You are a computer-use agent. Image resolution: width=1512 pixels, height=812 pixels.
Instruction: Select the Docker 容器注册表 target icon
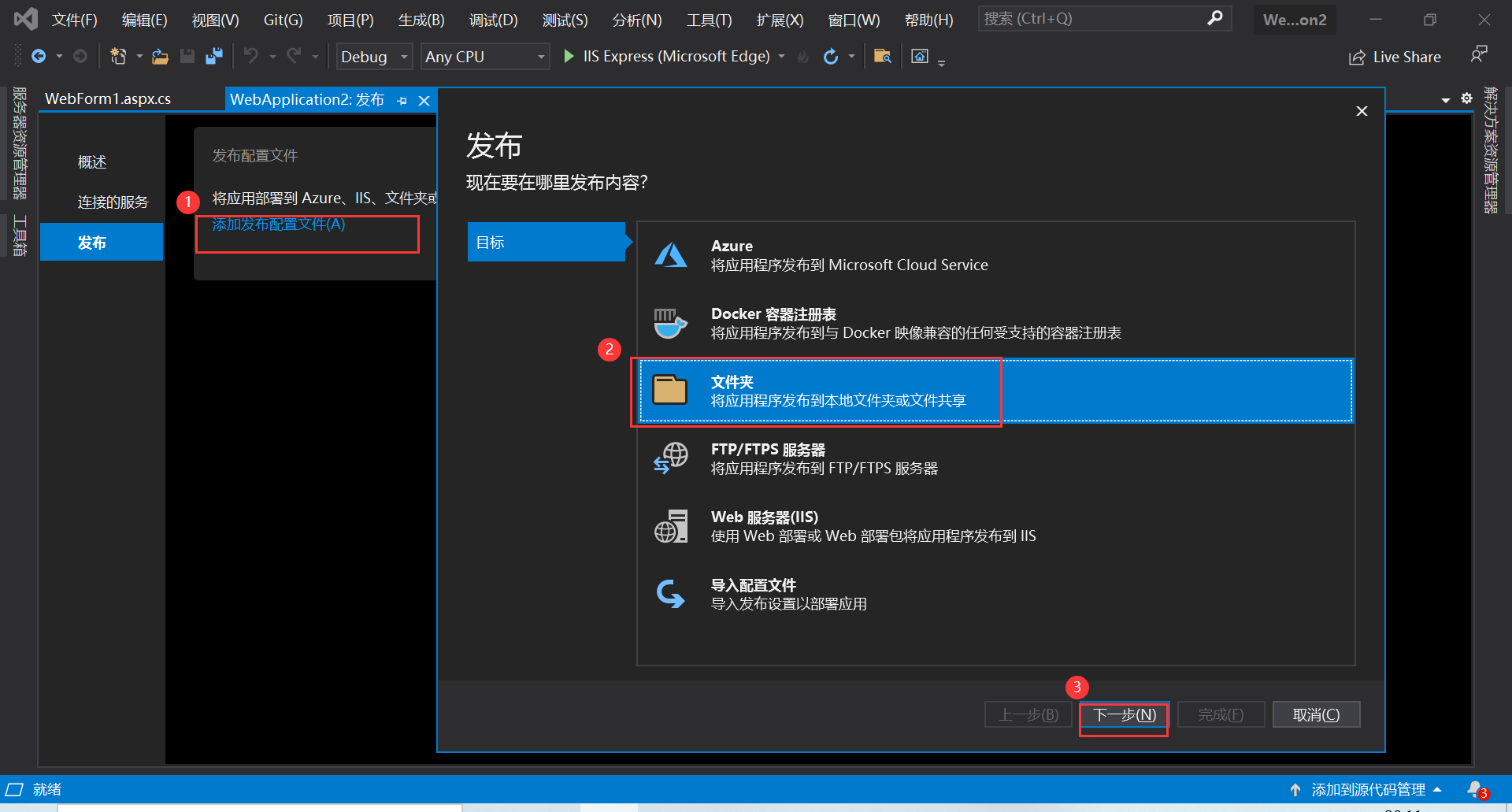[670, 322]
